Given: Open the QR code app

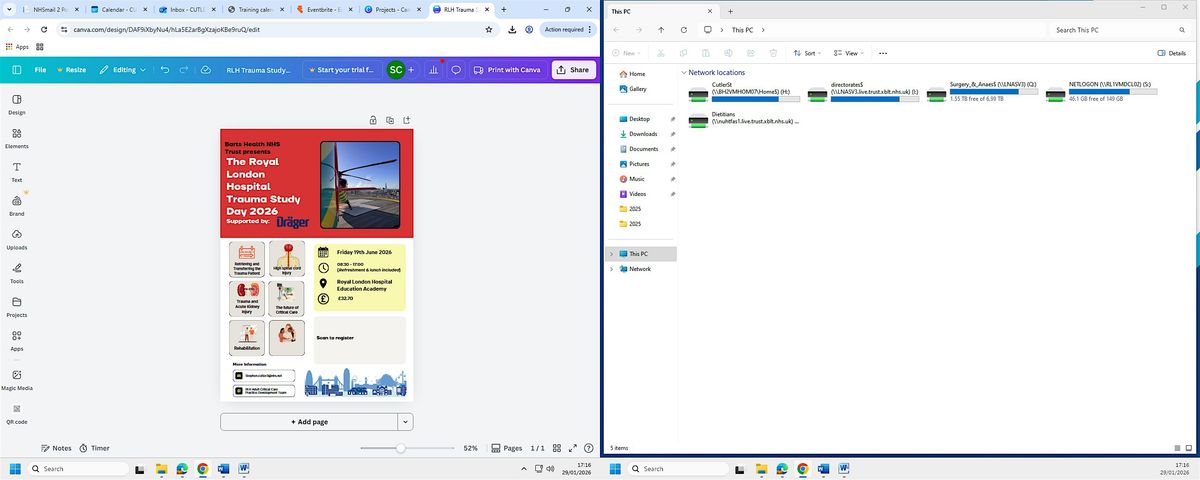Looking at the screenshot, I should [x=17, y=414].
